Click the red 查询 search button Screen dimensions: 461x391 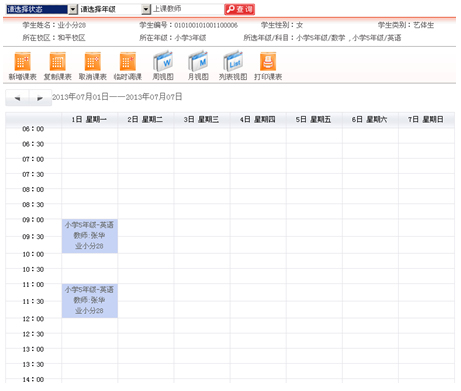[240, 9]
